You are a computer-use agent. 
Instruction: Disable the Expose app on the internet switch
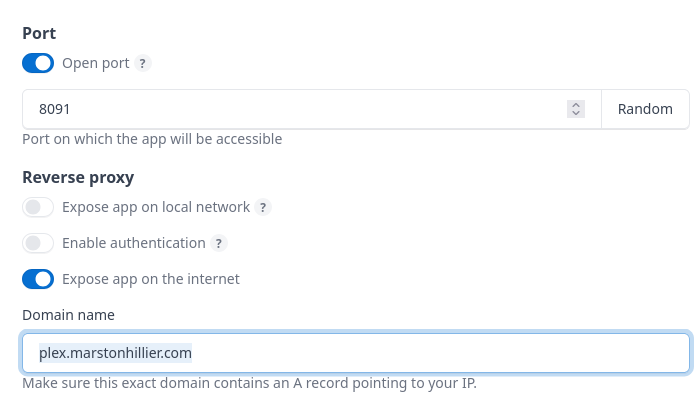point(38,279)
